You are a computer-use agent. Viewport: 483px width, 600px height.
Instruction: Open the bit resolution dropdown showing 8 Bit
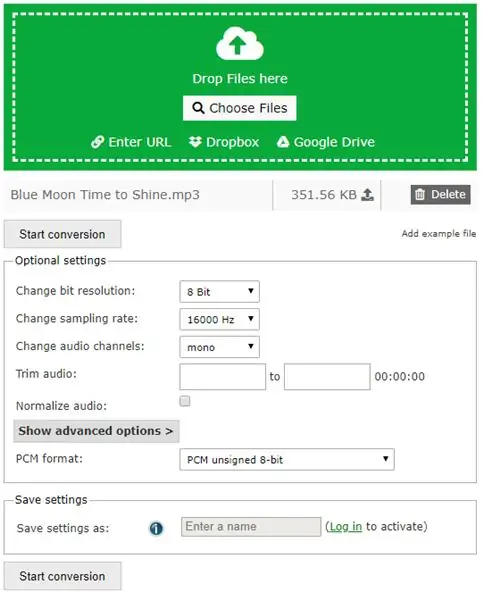(x=219, y=292)
